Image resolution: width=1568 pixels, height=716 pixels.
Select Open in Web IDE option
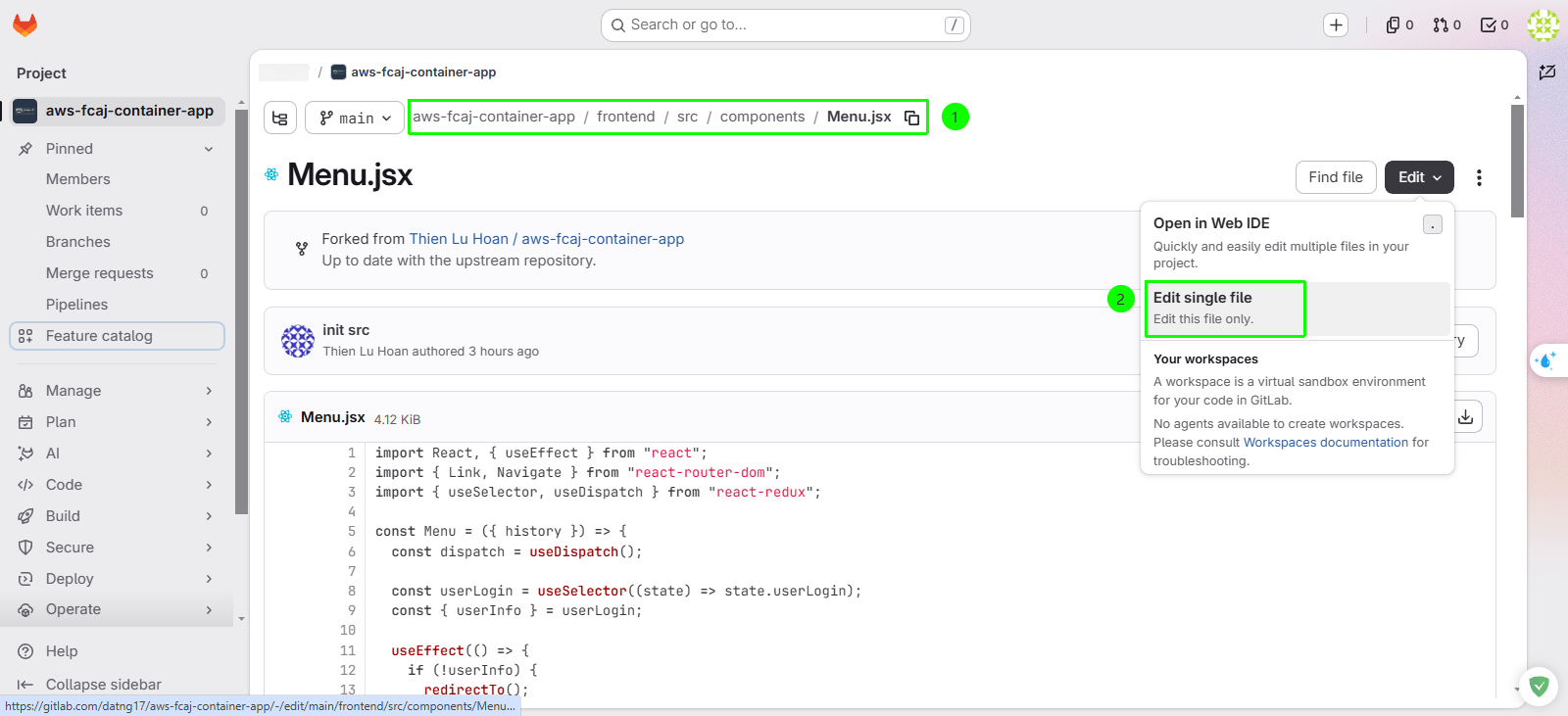coord(1297,241)
